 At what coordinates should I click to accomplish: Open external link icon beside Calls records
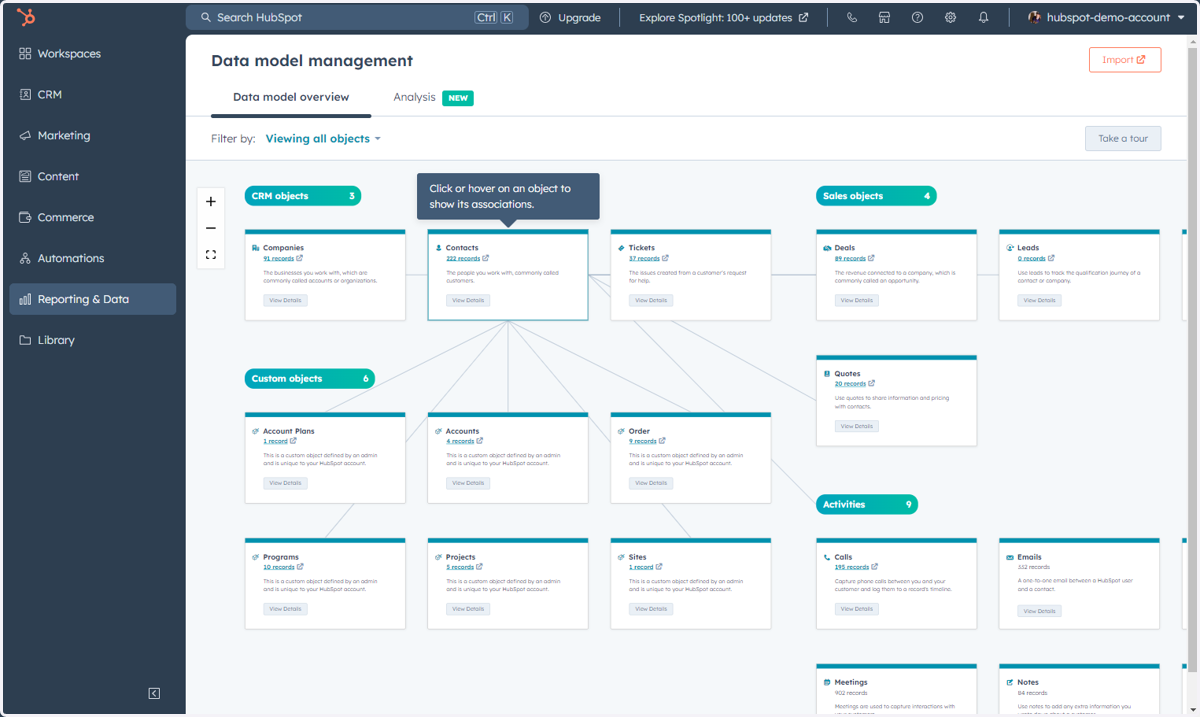click(875, 567)
